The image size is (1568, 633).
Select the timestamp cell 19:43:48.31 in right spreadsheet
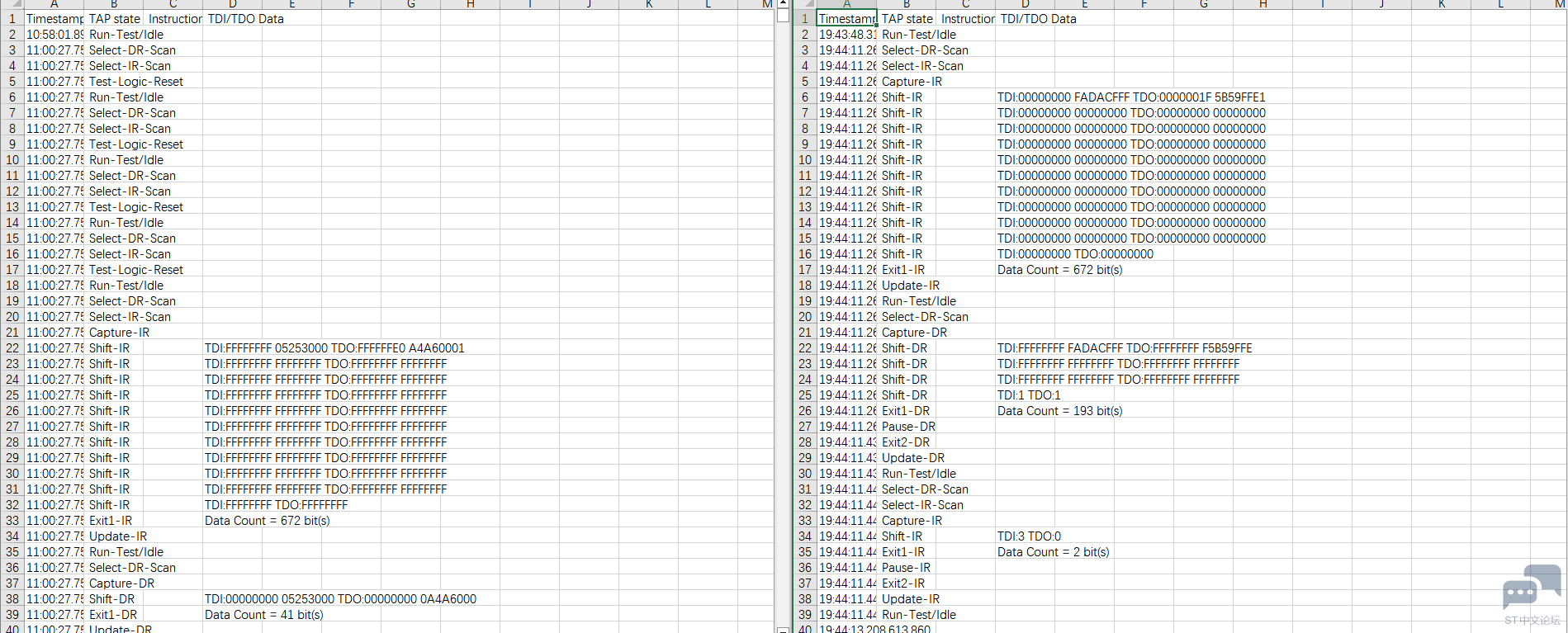click(847, 34)
